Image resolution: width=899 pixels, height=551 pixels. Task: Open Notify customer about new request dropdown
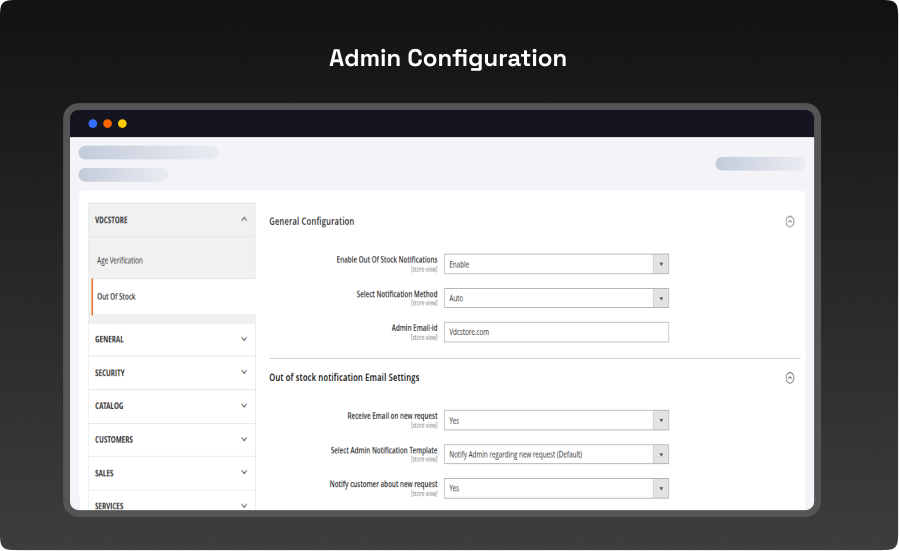point(556,488)
